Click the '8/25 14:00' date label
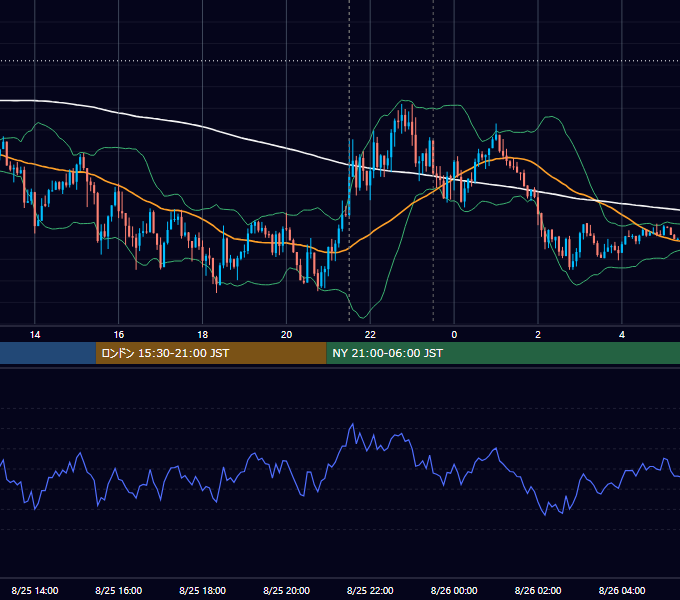 click(x=35, y=590)
